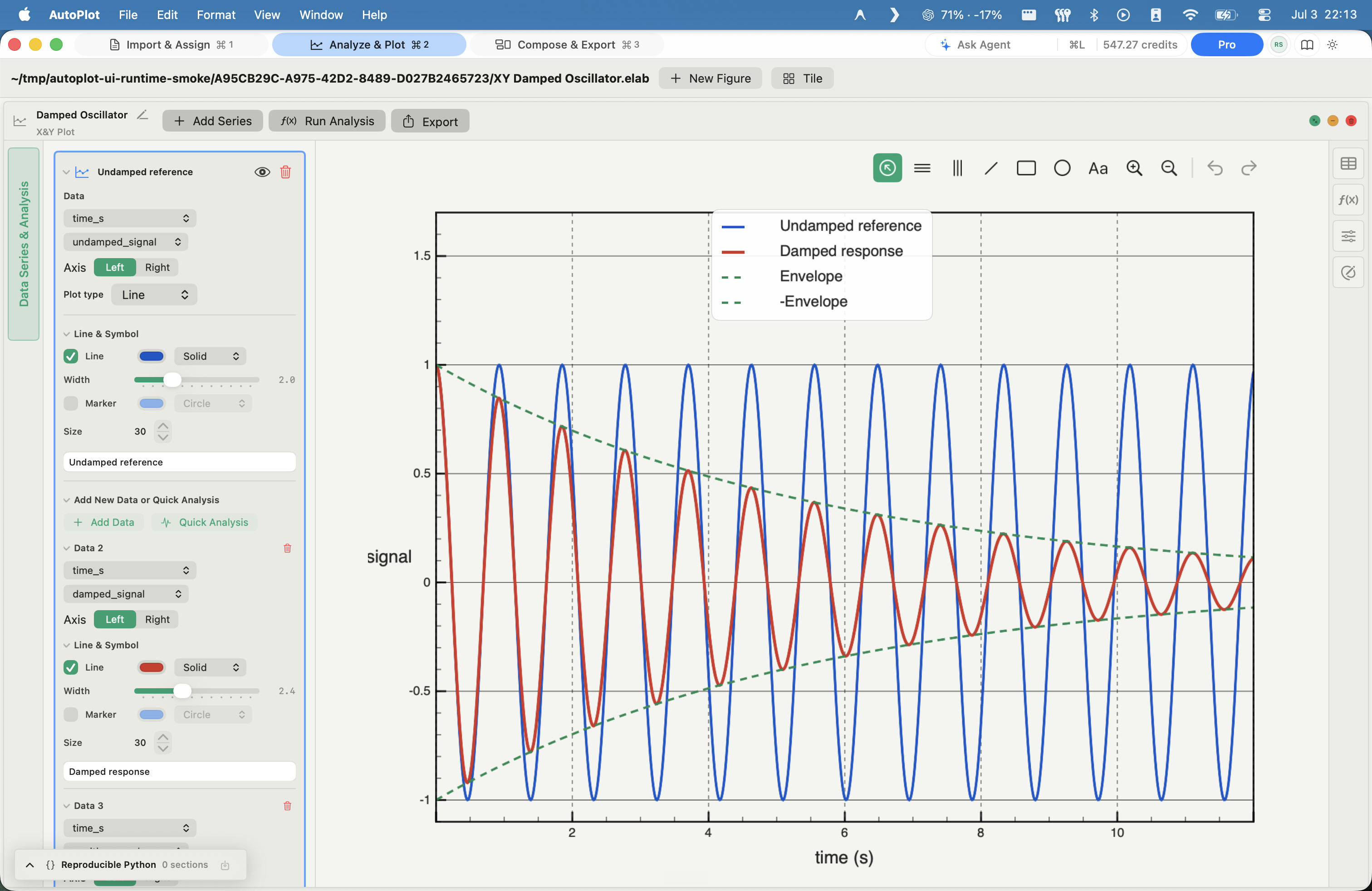
Task: Enable Marker for Damped response
Action: pyautogui.click(x=71, y=715)
